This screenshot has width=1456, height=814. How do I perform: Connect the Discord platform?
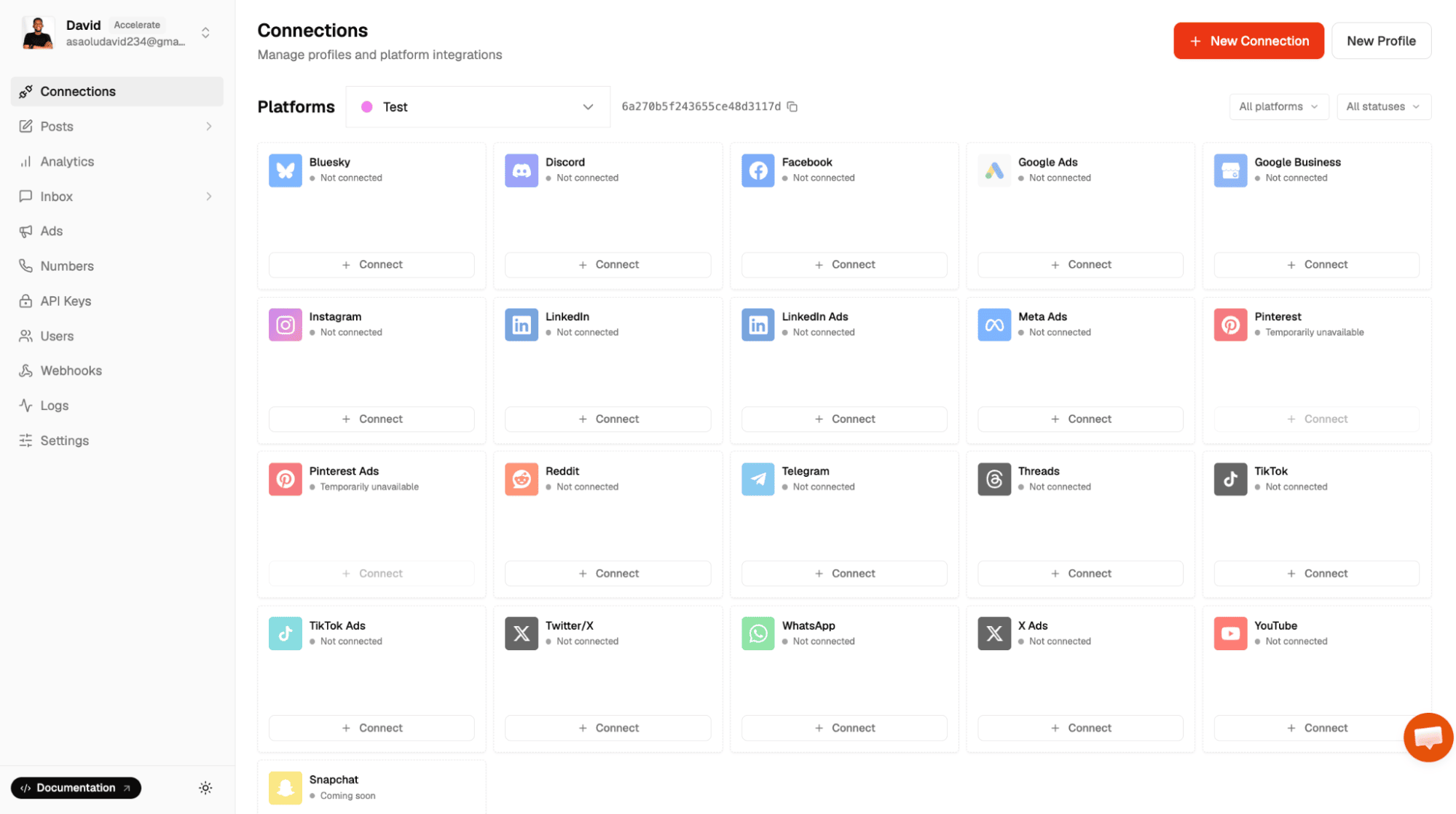[607, 264]
